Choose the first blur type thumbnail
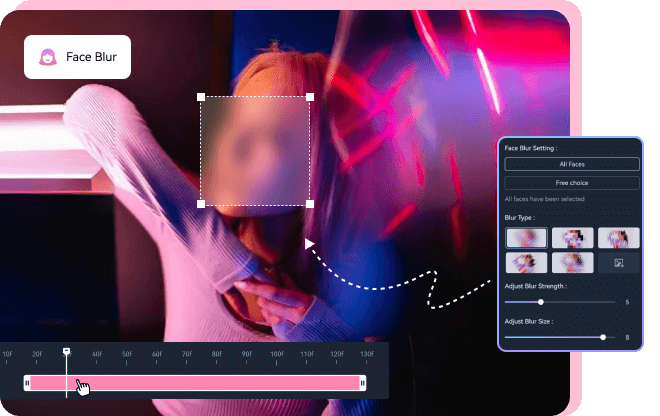 526,238
